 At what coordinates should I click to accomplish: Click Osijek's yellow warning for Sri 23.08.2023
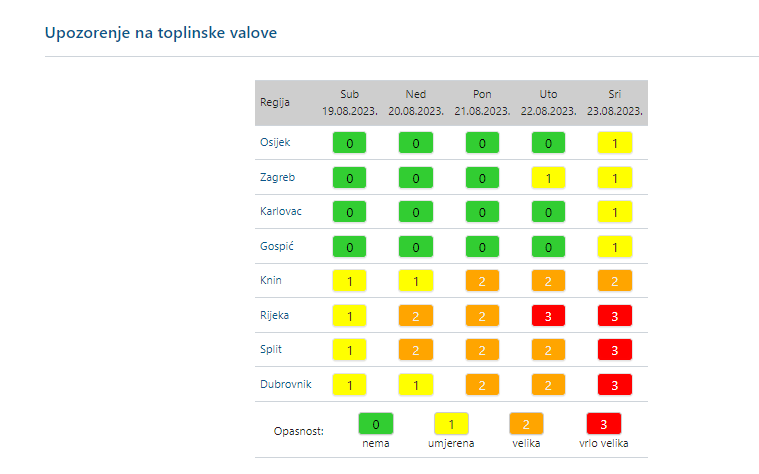click(x=615, y=143)
